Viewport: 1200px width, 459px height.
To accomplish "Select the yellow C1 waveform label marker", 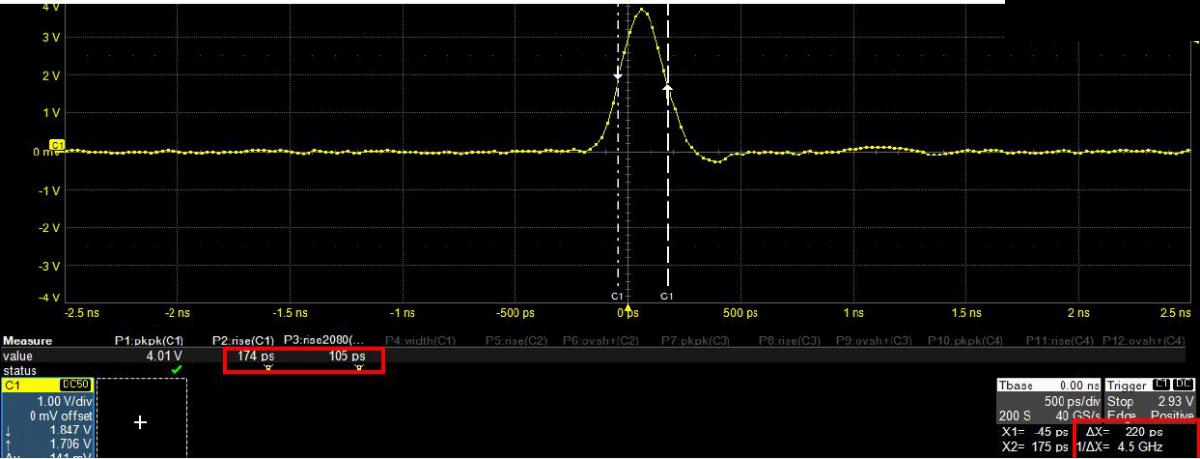I will [56, 145].
